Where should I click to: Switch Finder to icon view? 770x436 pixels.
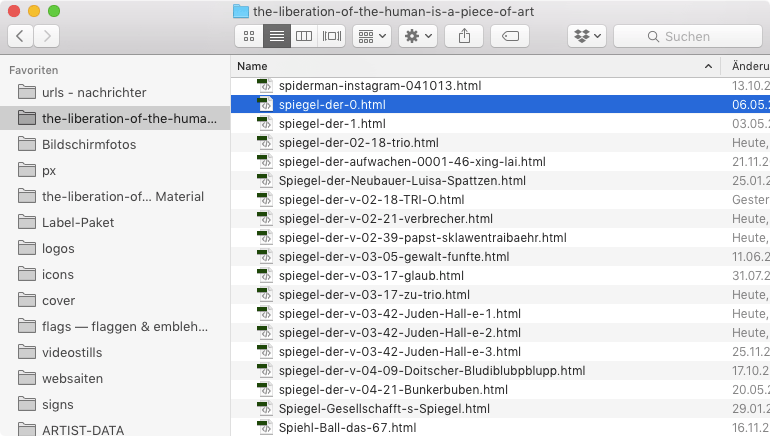[249, 36]
